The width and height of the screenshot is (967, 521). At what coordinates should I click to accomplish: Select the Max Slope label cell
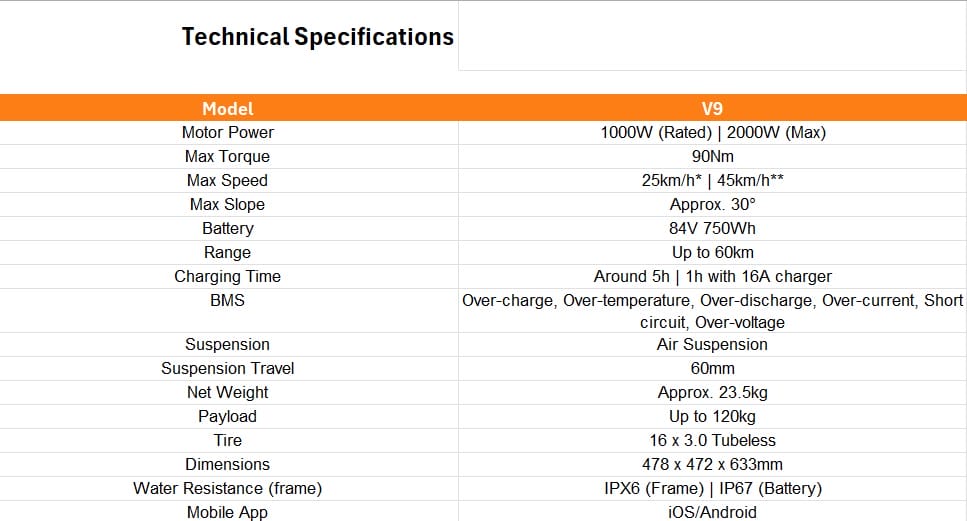point(228,204)
